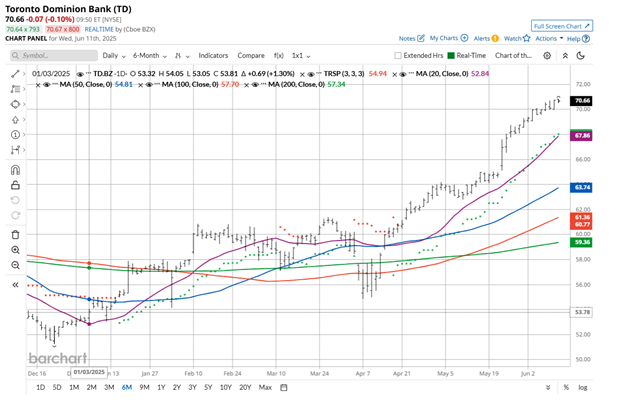Hide the MA (50, Close, 0) line
The width and height of the screenshot is (622, 407).
[x=47, y=85]
